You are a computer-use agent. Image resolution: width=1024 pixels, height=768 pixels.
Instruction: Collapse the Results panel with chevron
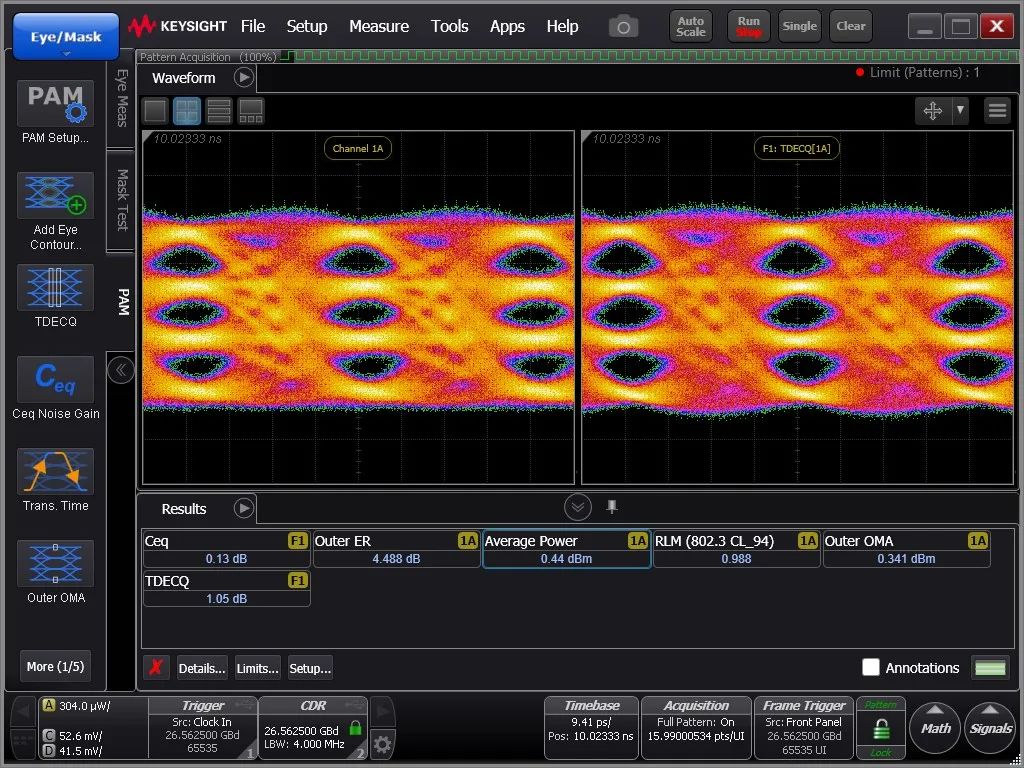click(578, 507)
